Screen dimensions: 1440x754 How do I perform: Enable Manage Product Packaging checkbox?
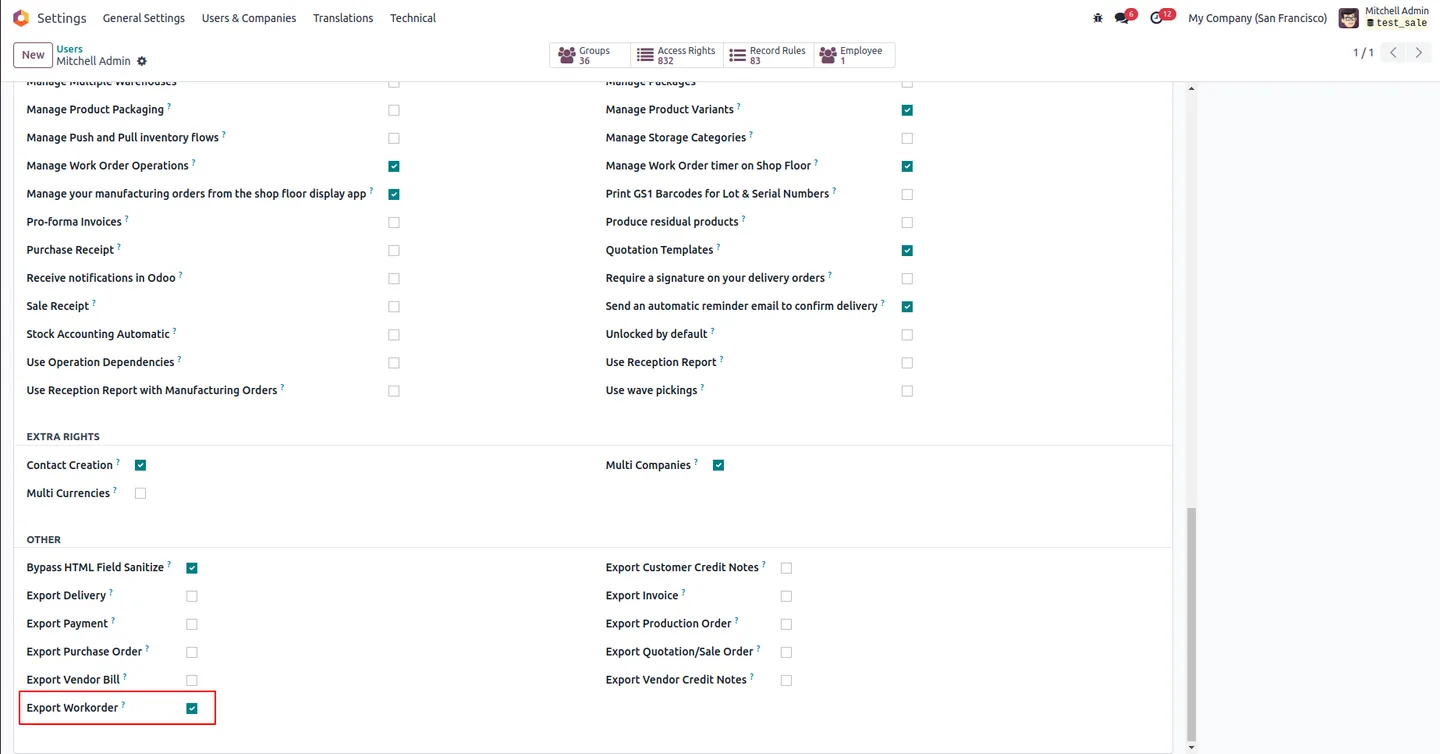tap(394, 110)
